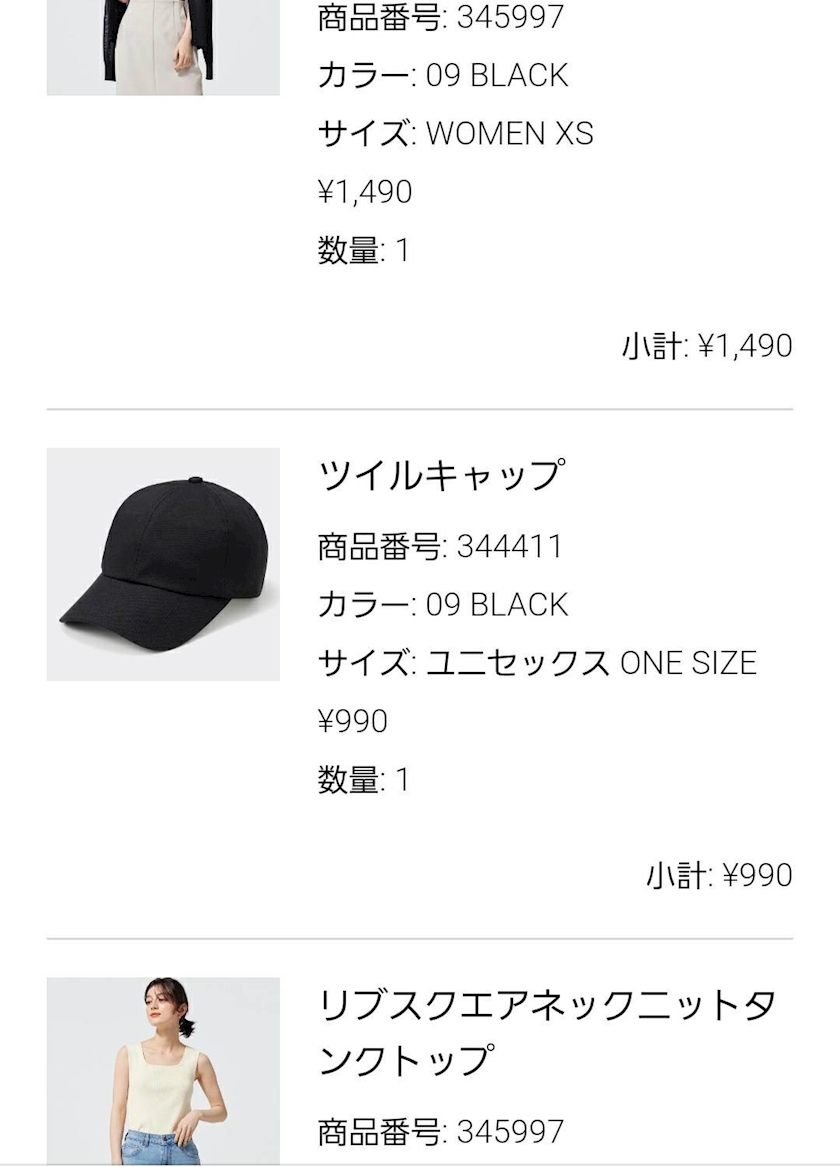Click the 小計: ¥990 subtotal
This screenshot has width=840, height=1167.
(718, 875)
